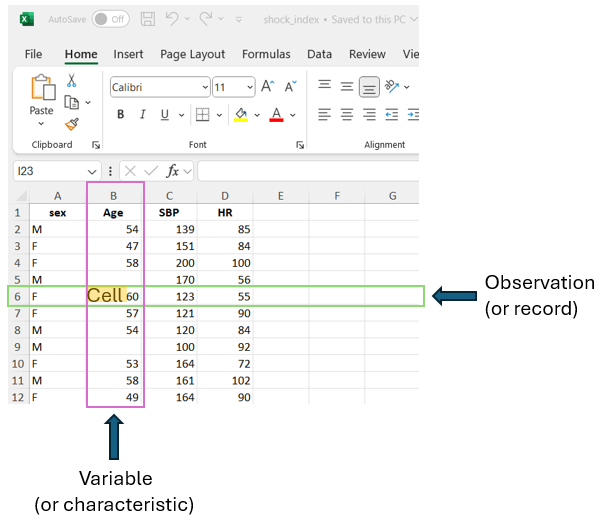Select the Format Painter brush

click(72, 124)
